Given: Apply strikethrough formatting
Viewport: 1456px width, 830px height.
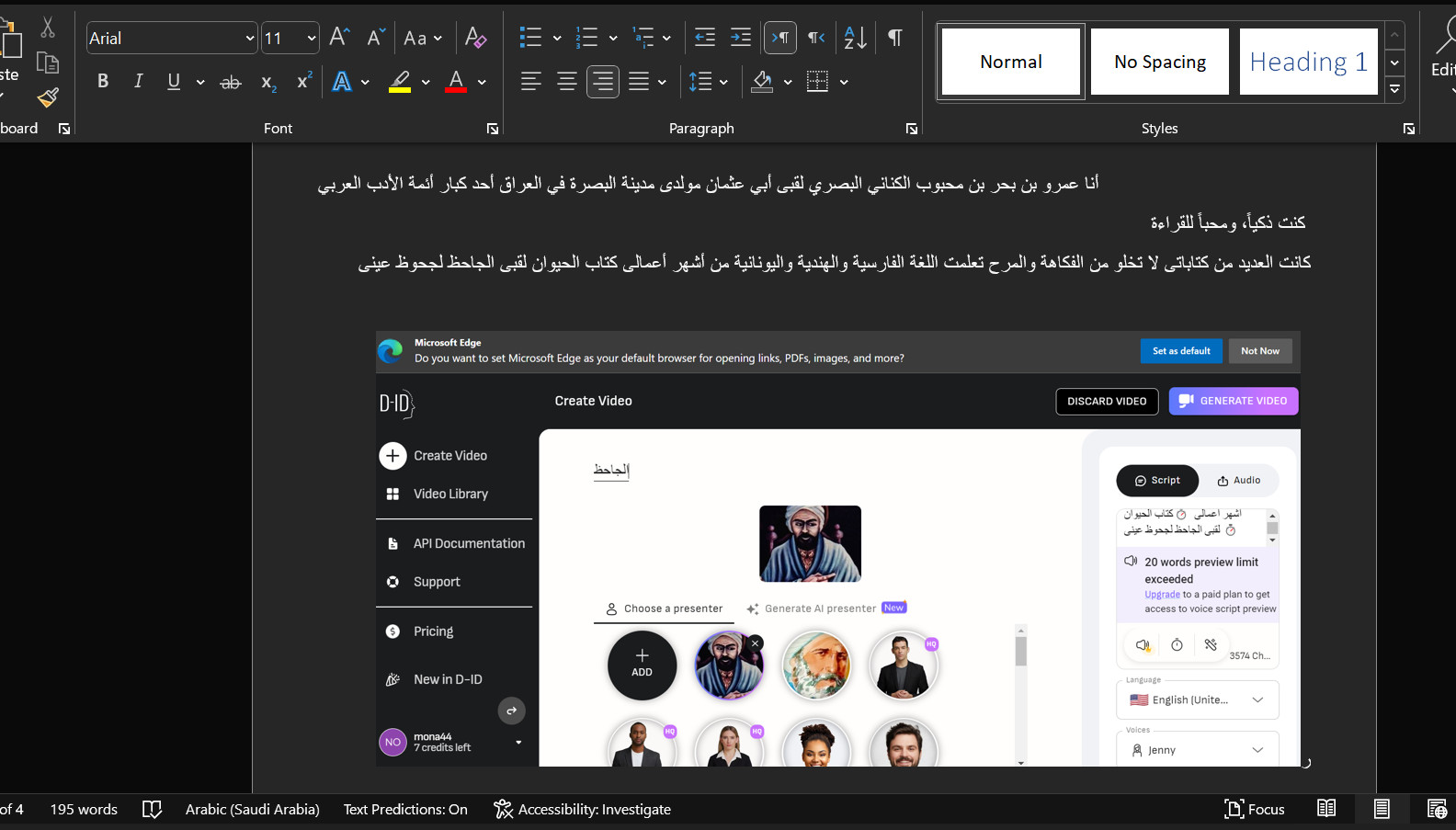Looking at the screenshot, I should click(231, 82).
